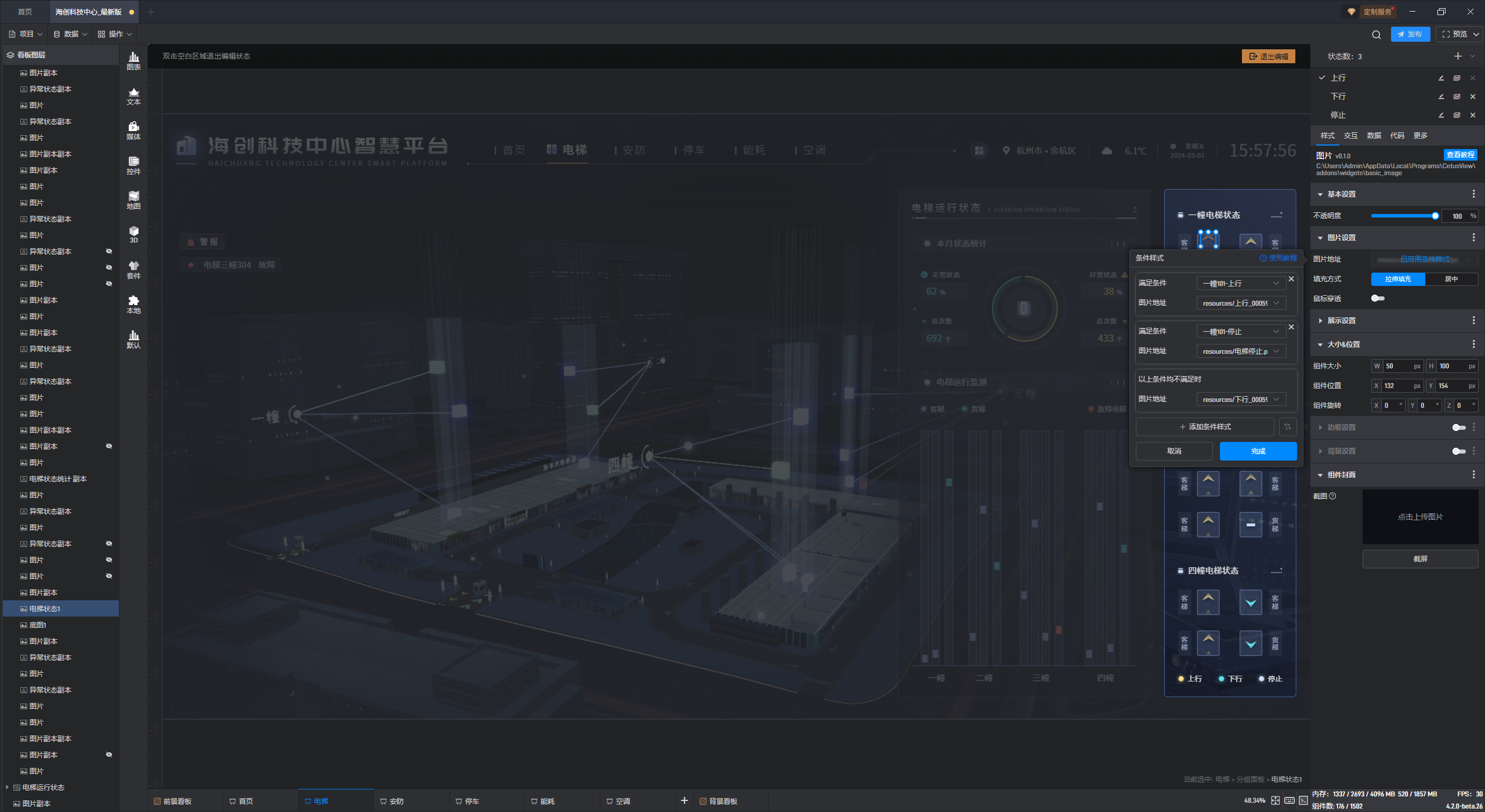
Task: Toggle the 鼠标穿透 switch
Action: click(1378, 298)
